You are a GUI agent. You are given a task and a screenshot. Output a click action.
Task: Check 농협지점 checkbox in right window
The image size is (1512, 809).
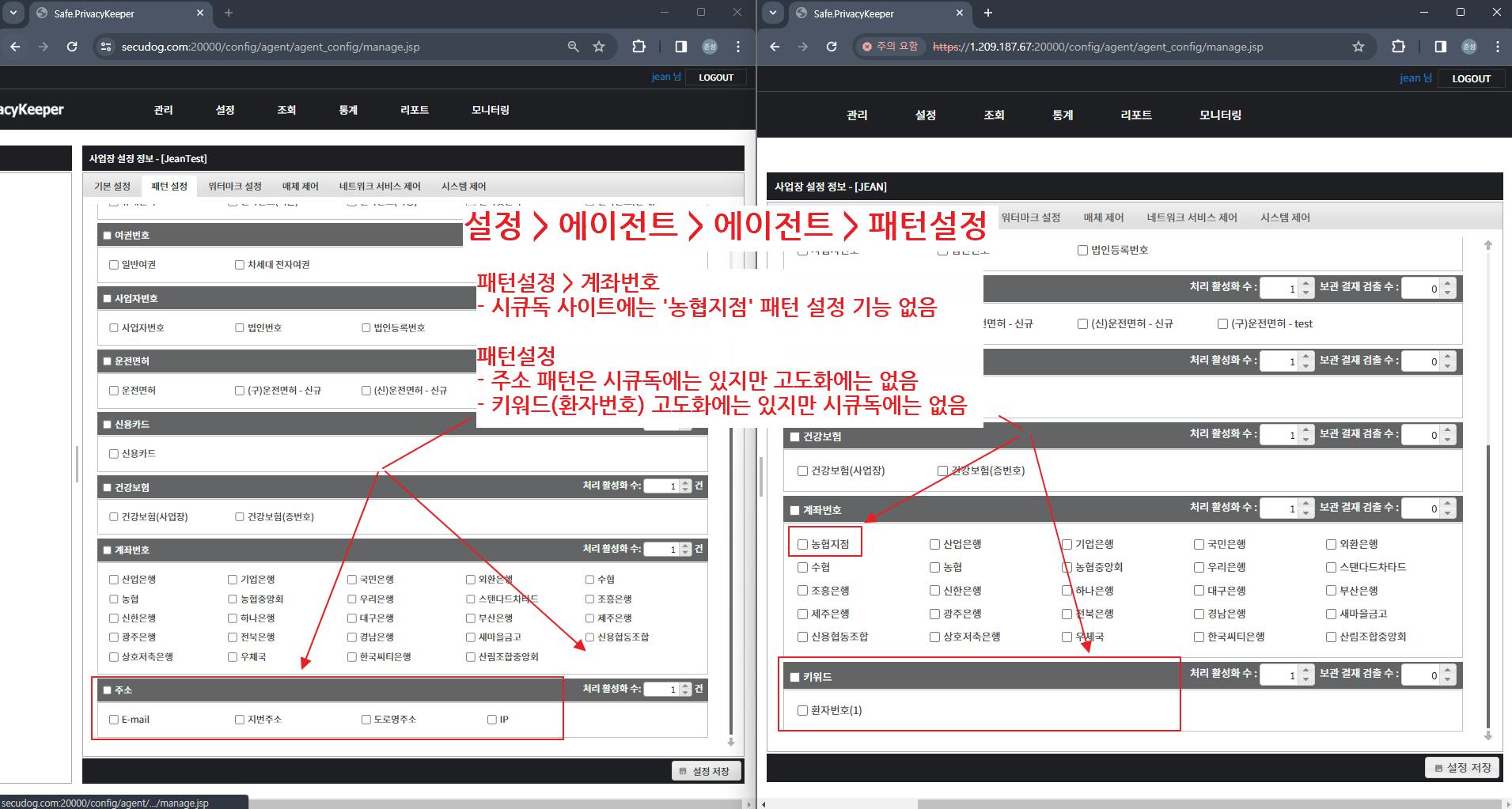click(x=803, y=544)
